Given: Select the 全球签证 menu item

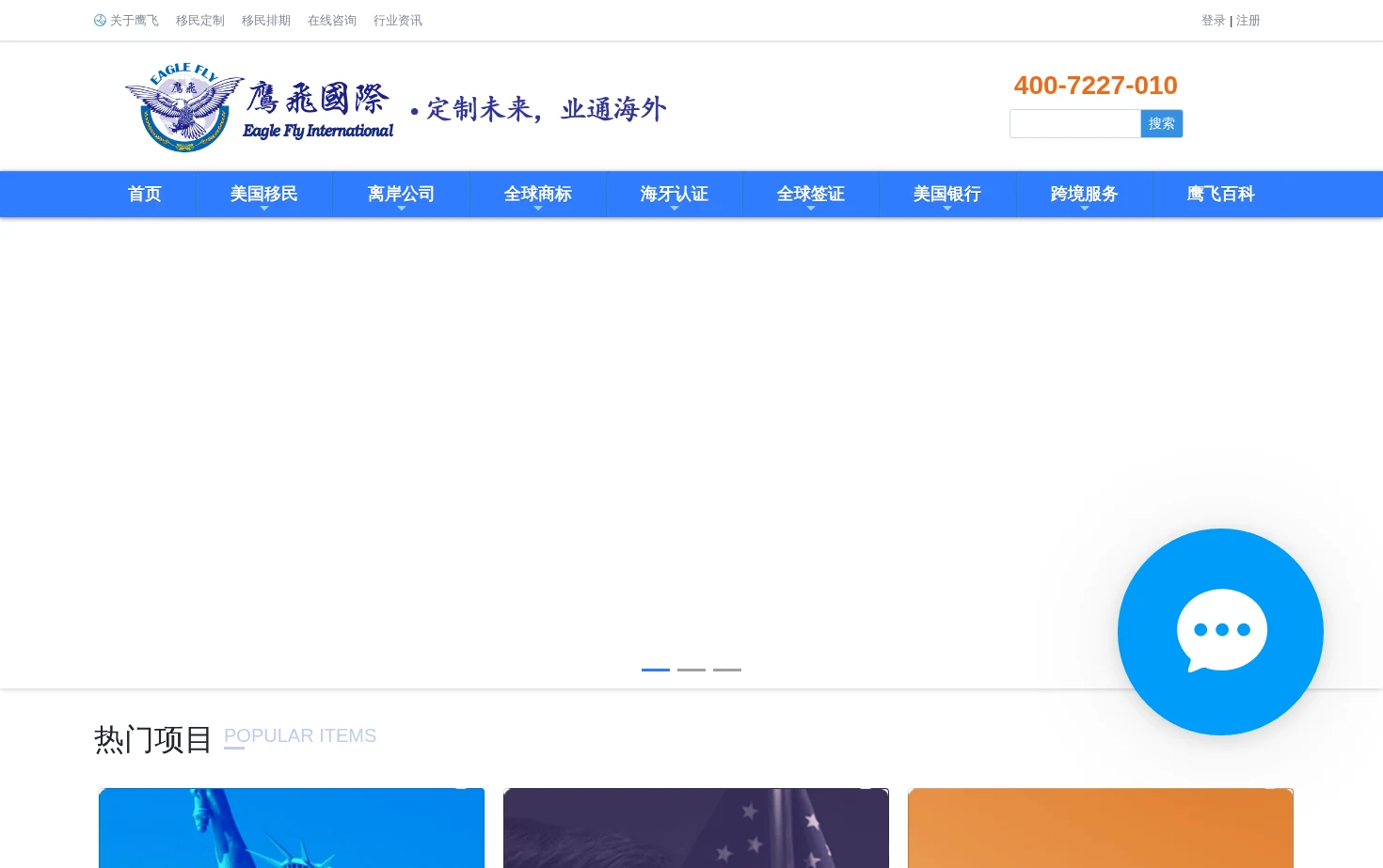Looking at the screenshot, I should tap(811, 195).
